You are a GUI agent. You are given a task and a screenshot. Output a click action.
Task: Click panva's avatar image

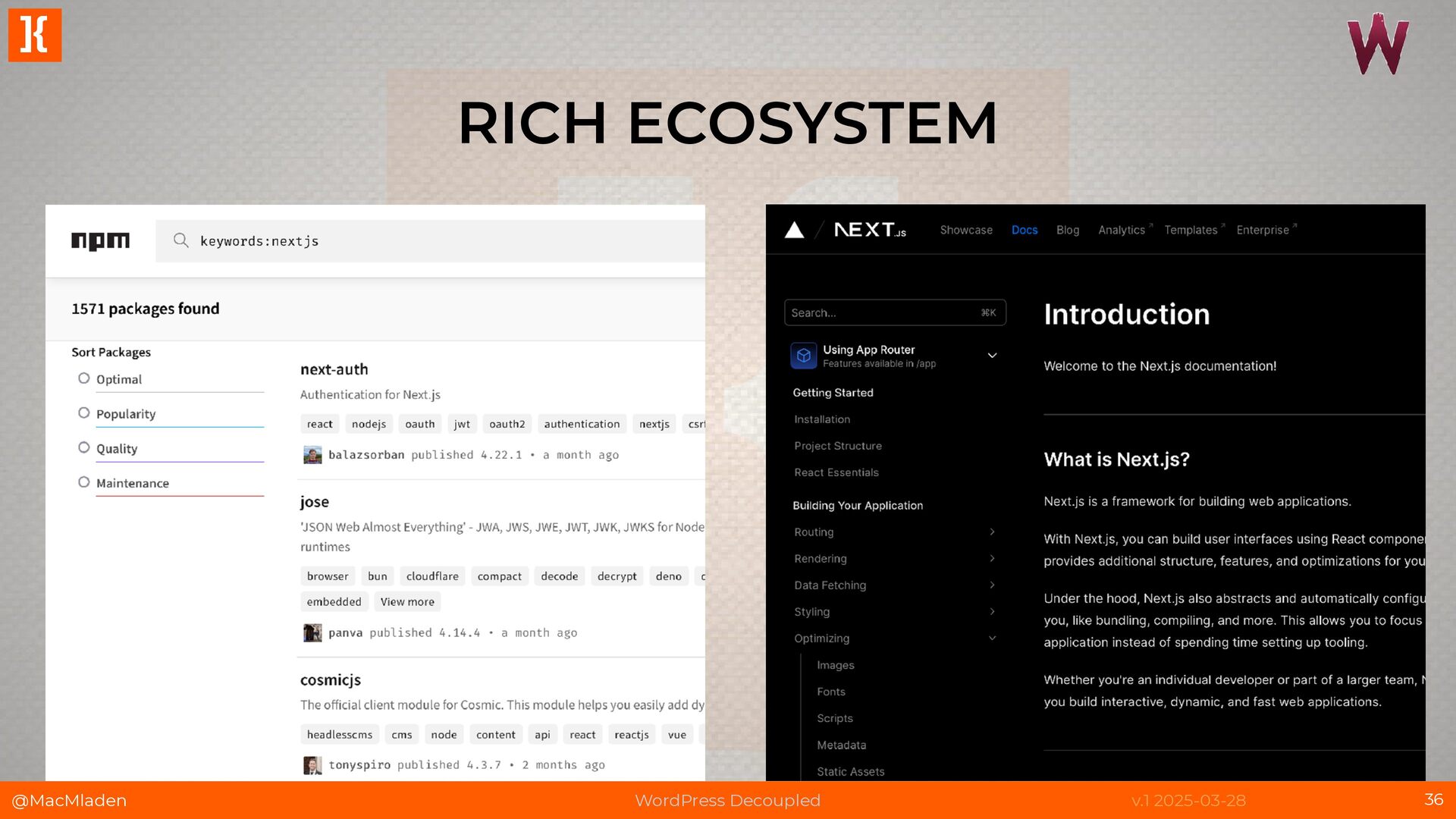[x=312, y=632]
